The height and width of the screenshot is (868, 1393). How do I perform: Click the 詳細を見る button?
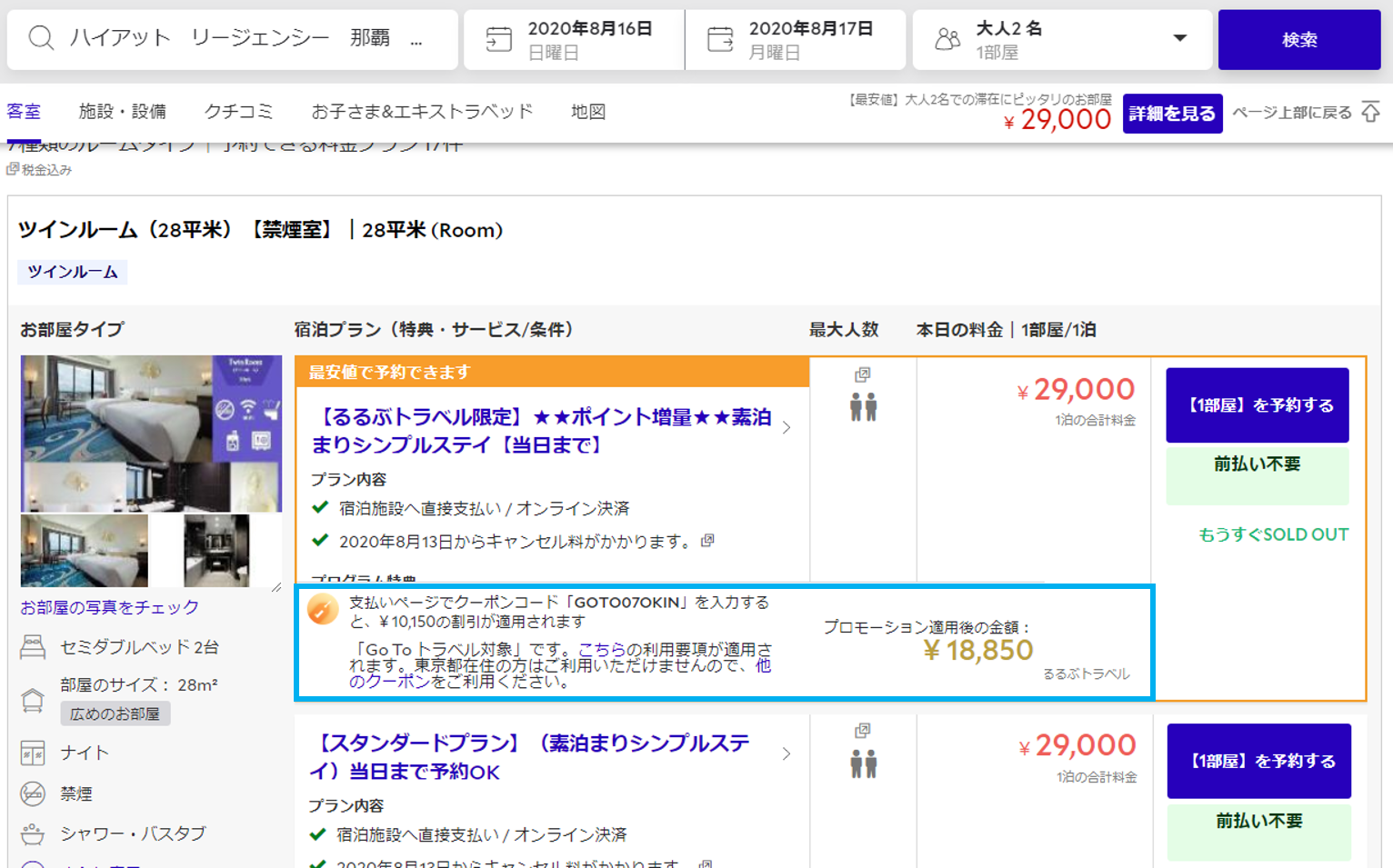coord(1171,114)
